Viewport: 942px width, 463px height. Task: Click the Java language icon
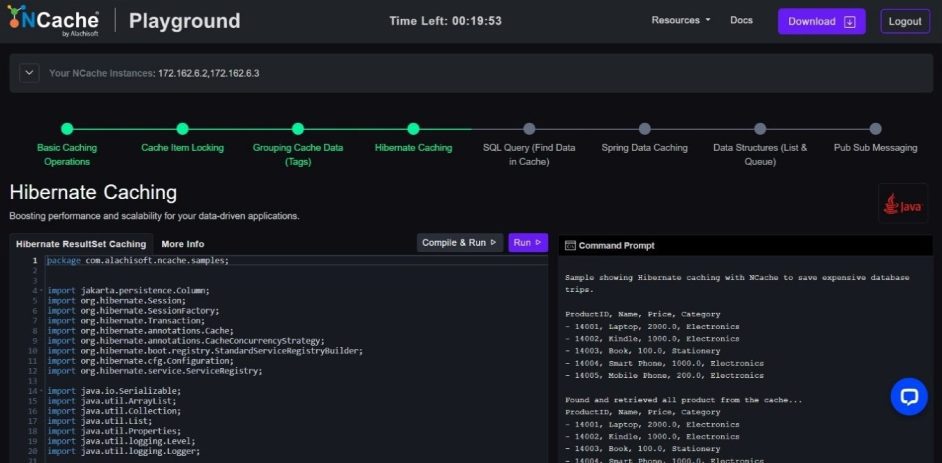(x=902, y=204)
